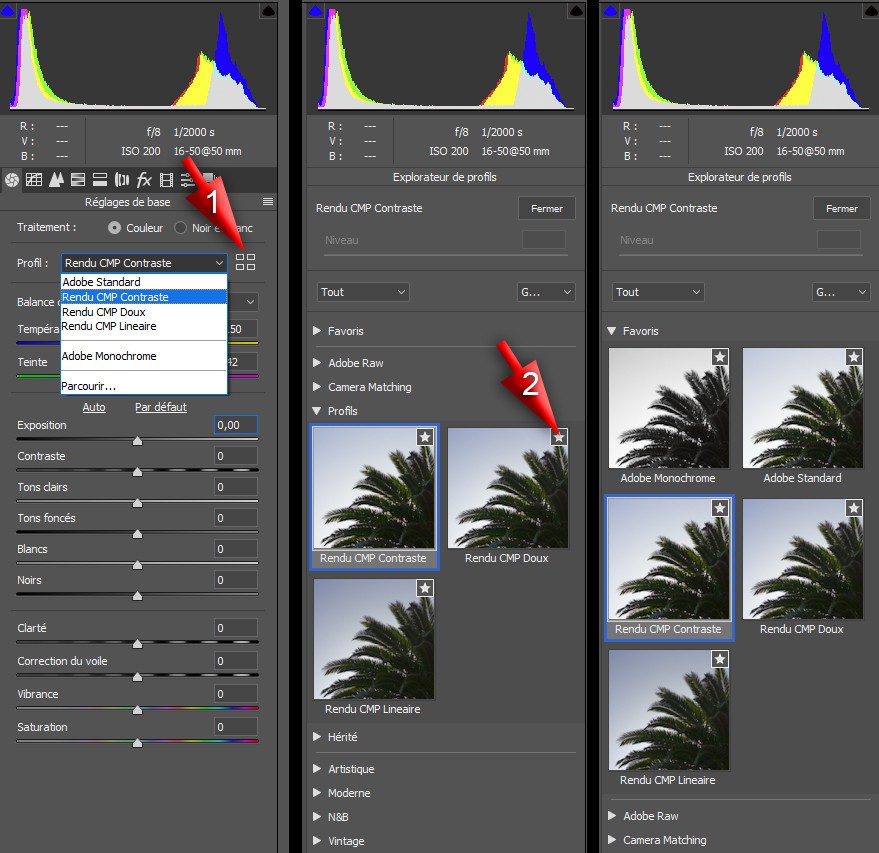This screenshot has height=853, width=879.
Task: Open the Detail panel with mountain icon
Action: tap(56, 179)
